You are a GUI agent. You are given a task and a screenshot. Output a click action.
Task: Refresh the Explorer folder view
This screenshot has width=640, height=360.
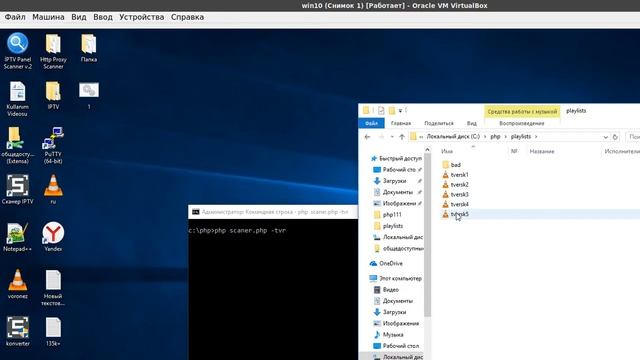click(x=615, y=137)
